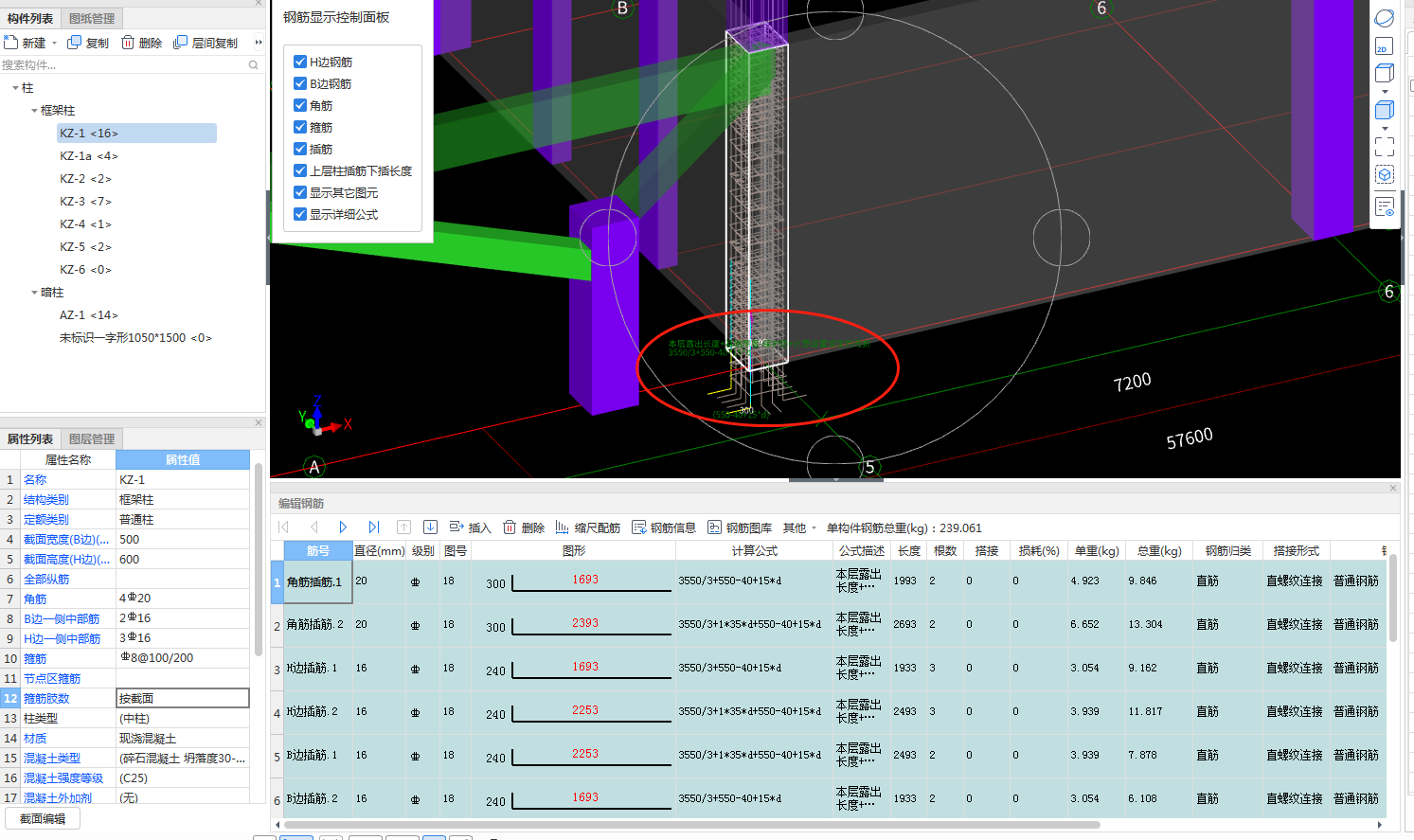Switch to 图层管理 tab
1414x840 pixels.
(x=92, y=438)
